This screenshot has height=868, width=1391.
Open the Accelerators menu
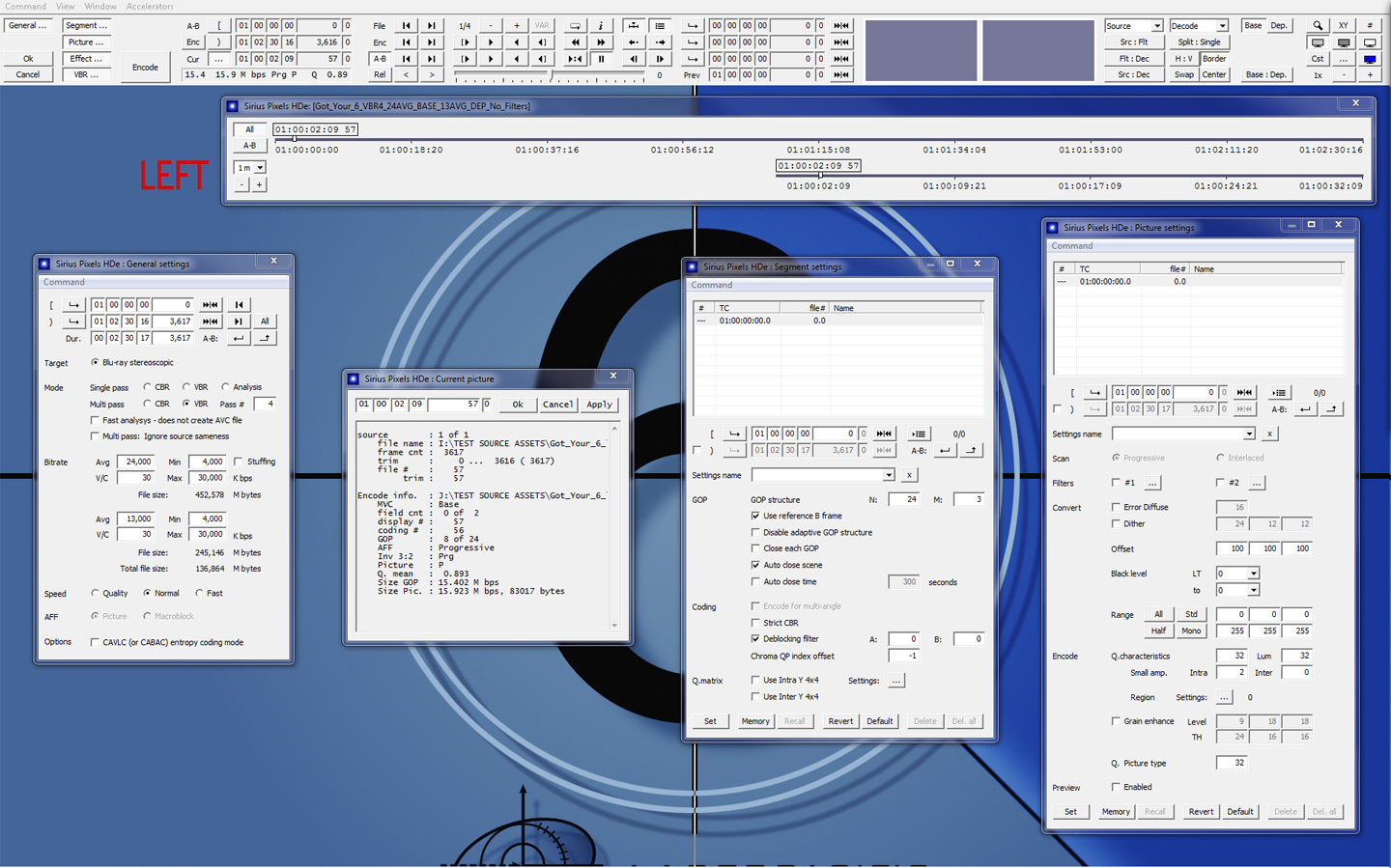point(150,6)
